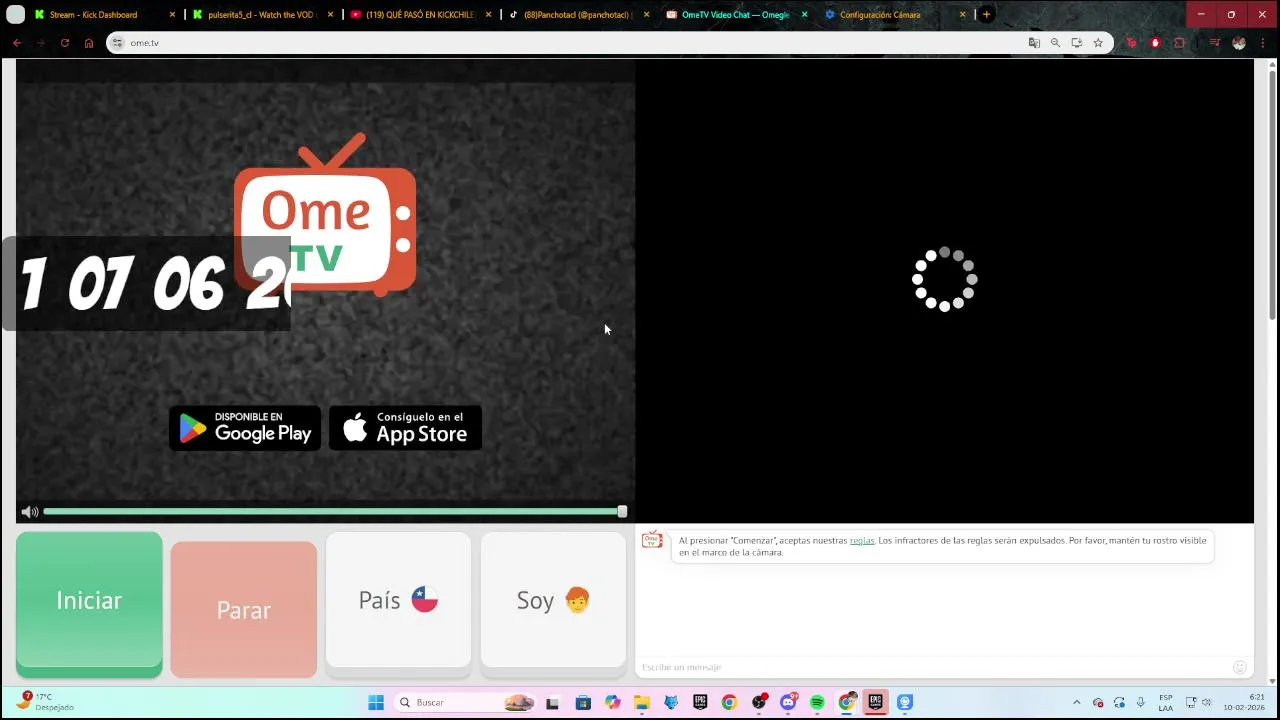Go back to the previous page
This screenshot has width=1280, height=720.
[x=17, y=43]
